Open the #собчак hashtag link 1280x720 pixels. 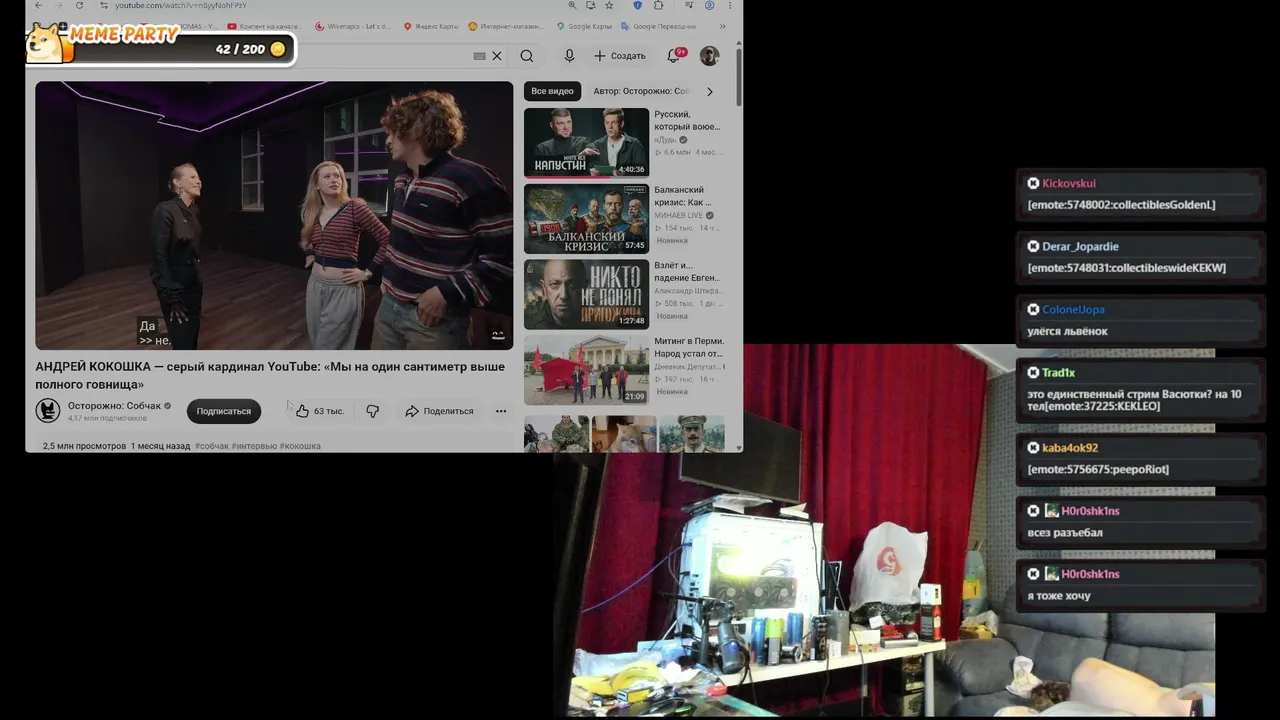pyautogui.click(x=212, y=446)
